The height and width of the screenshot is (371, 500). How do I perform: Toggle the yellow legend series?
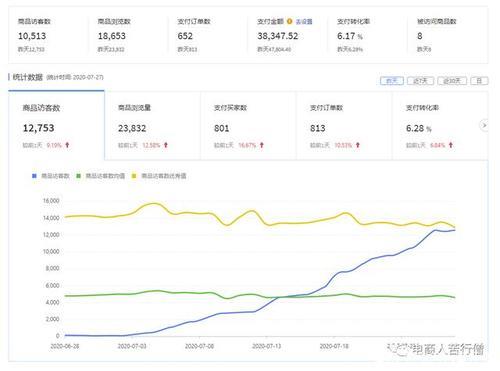point(159,176)
